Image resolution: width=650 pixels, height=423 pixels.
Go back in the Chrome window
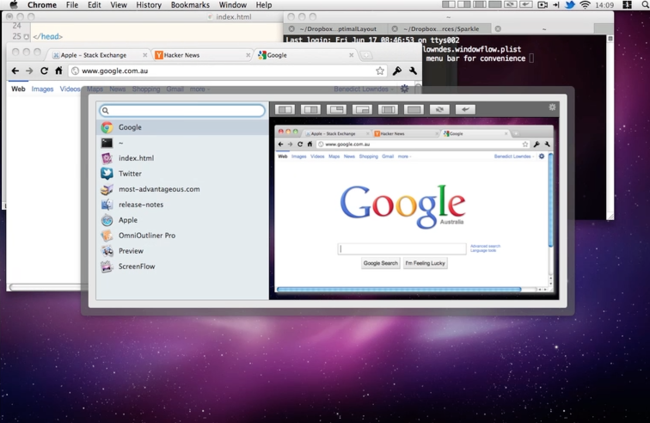coord(15,71)
